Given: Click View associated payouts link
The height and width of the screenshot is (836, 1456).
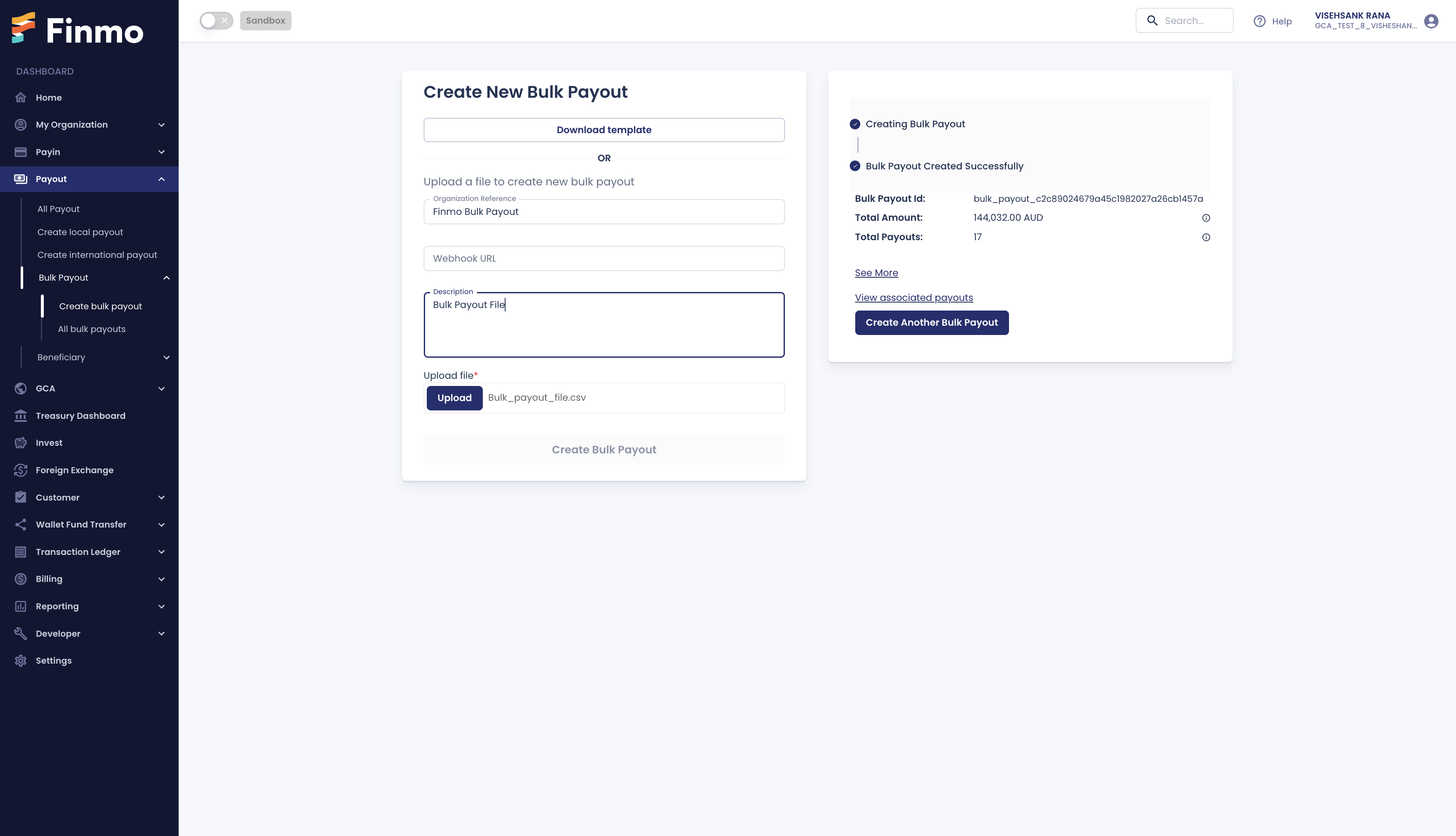Looking at the screenshot, I should [914, 298].
